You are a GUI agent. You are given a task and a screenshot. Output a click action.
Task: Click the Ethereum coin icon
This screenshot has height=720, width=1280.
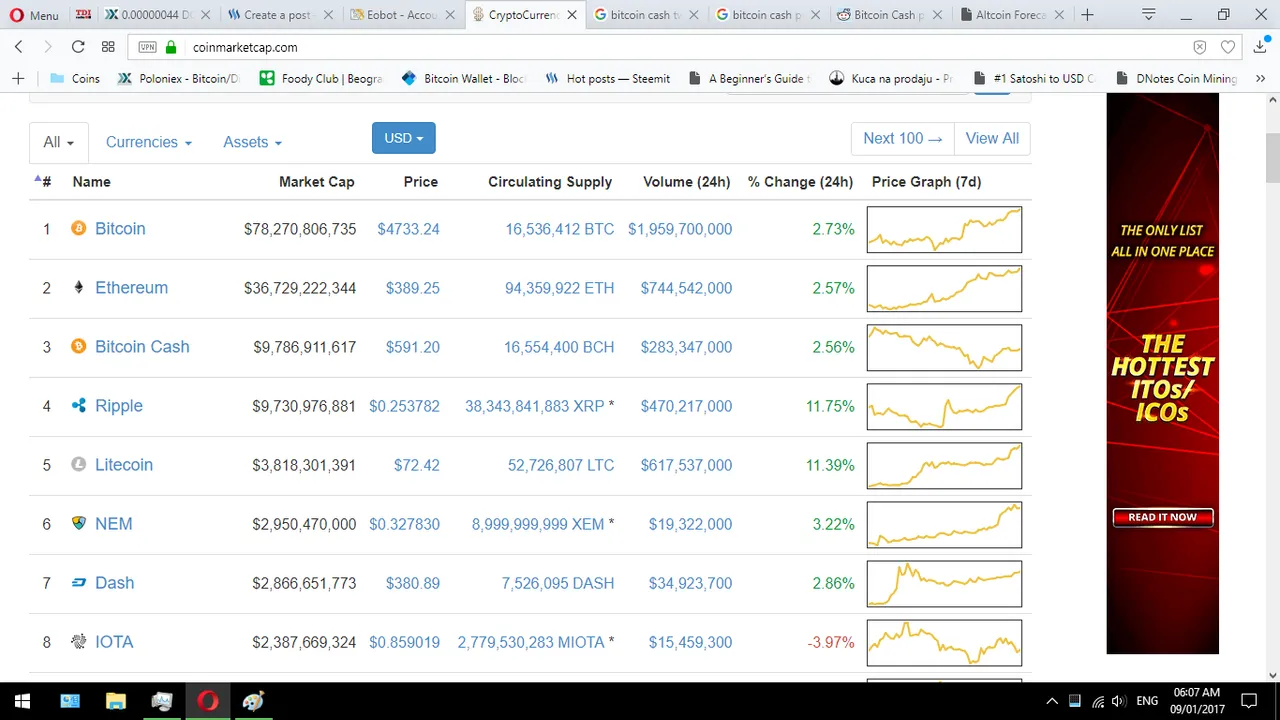[x=79, y=288]
